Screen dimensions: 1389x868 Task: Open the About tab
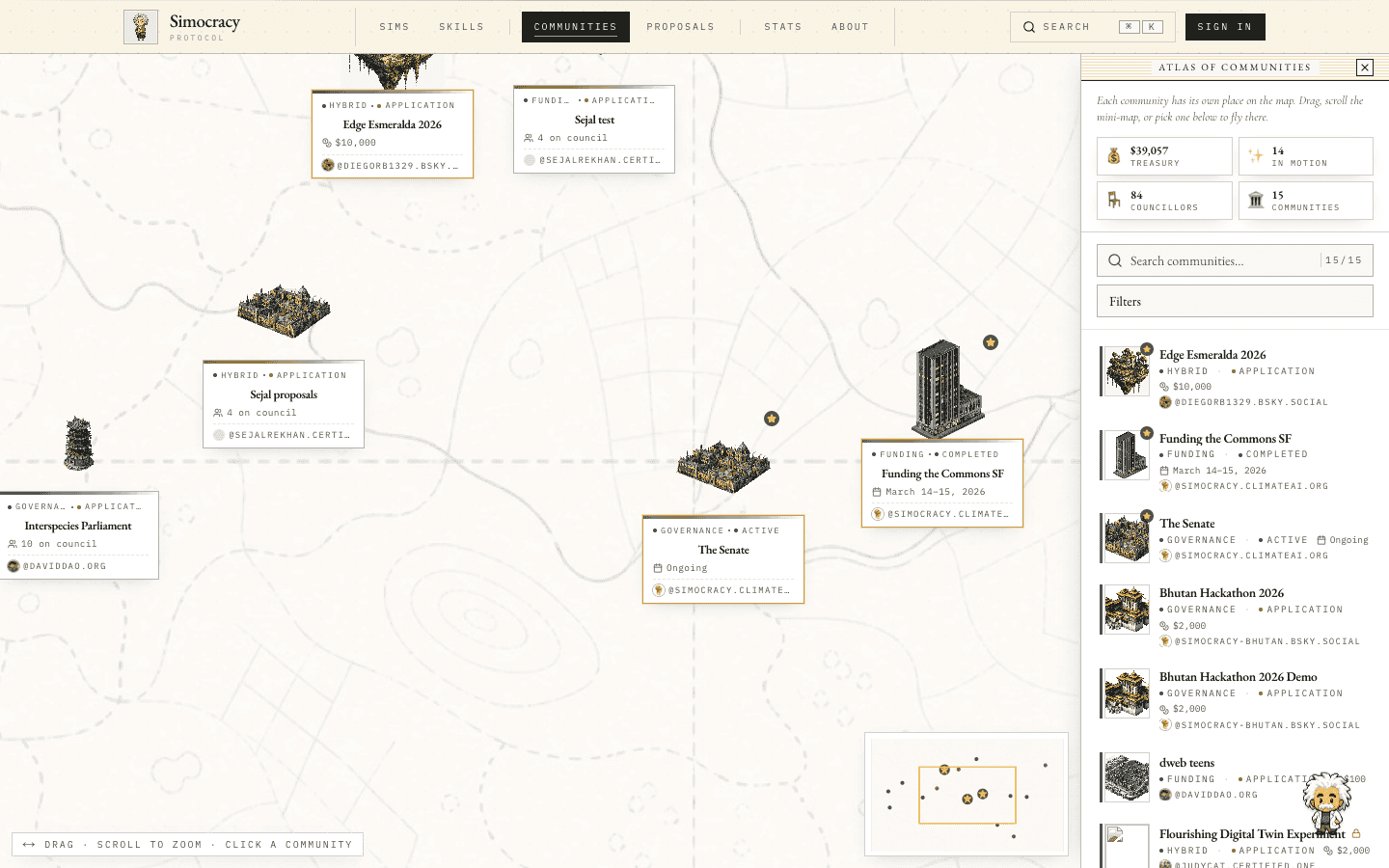click(850, 27)
